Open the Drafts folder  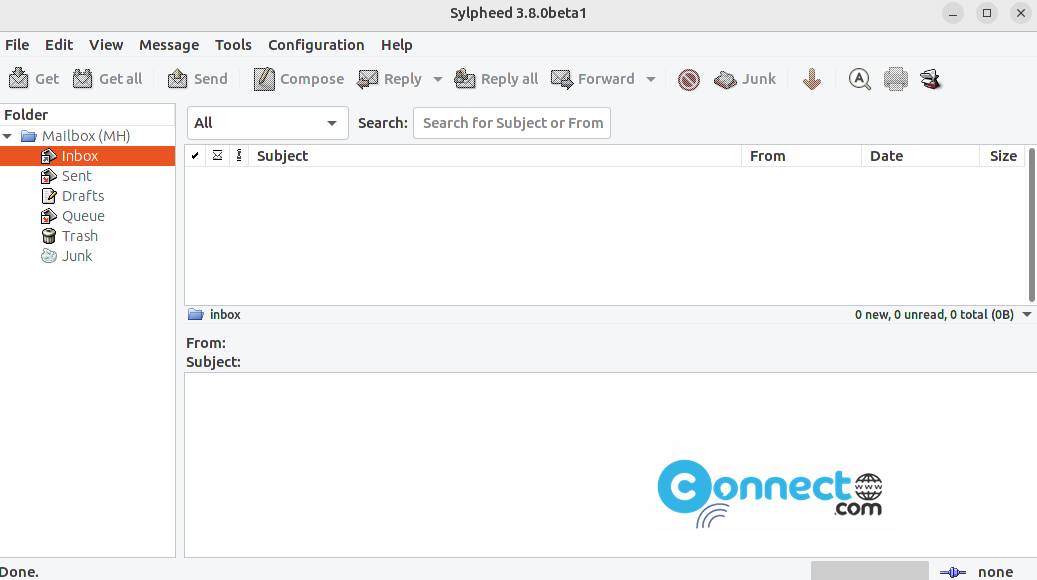[83, 196]
